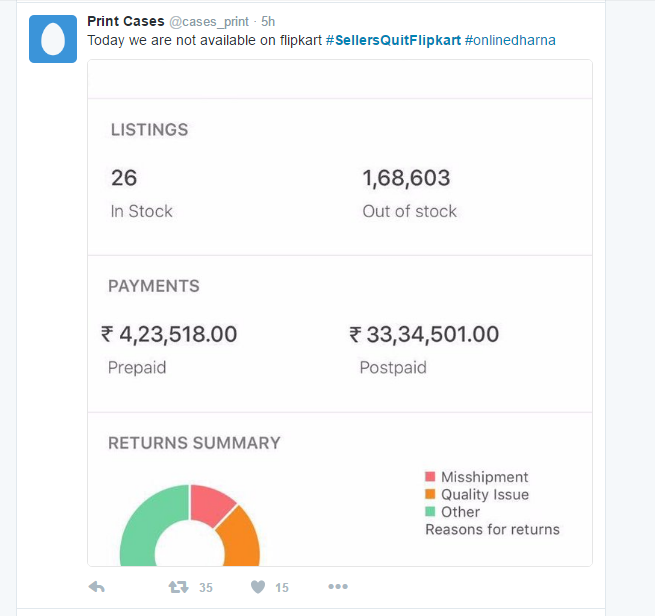Select the red Misshipment donut segment
The width and height of the screenshot is (655, 616).
coord(209,504)
